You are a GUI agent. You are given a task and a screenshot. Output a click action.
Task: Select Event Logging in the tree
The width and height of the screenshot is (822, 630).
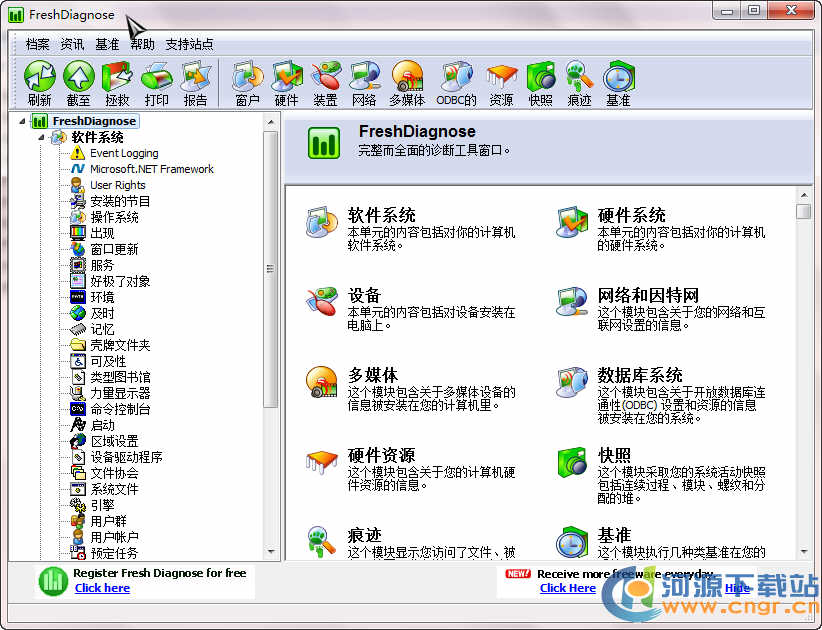[124, 153]
